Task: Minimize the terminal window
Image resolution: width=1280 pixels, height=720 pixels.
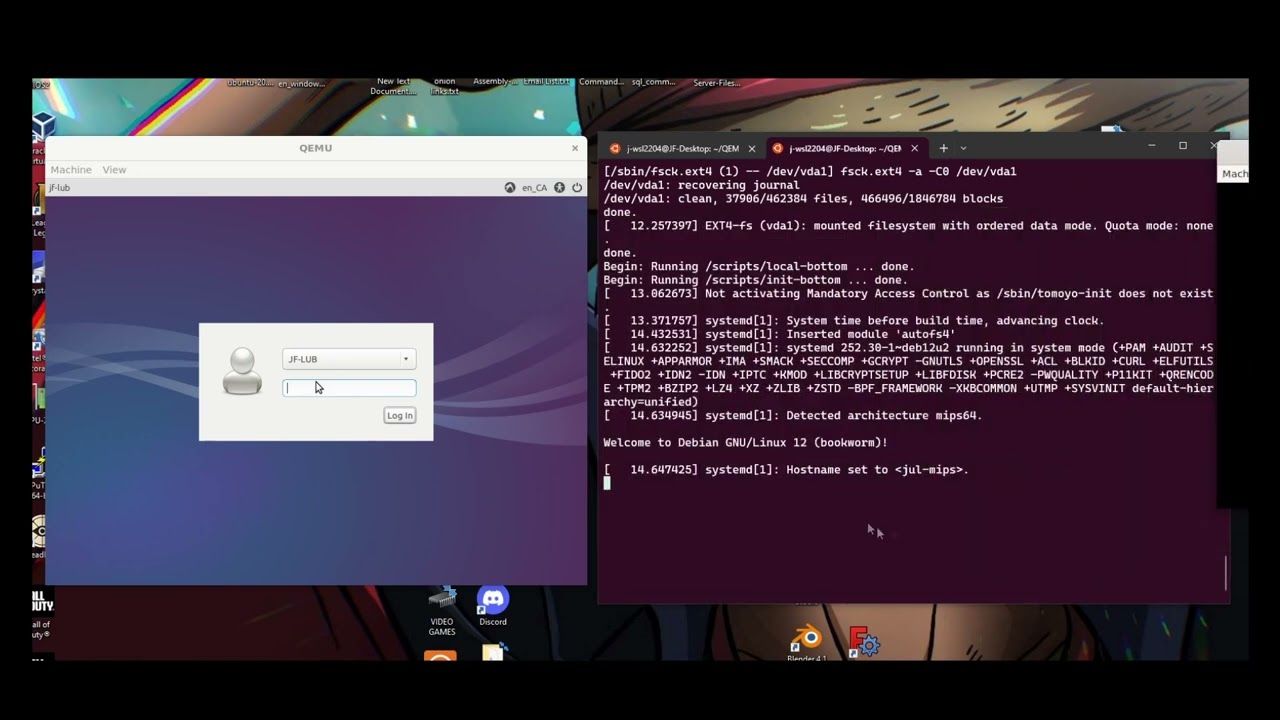Action: click(1152, 146)
